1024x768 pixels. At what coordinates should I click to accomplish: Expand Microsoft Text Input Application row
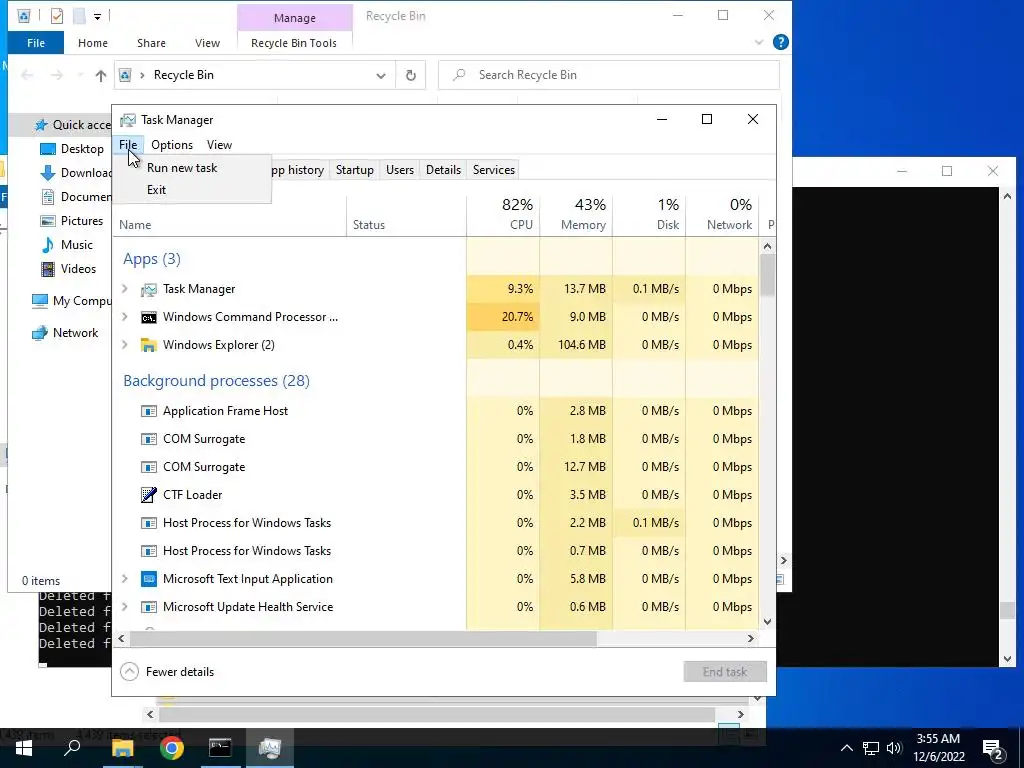click(x=125, y=579)
